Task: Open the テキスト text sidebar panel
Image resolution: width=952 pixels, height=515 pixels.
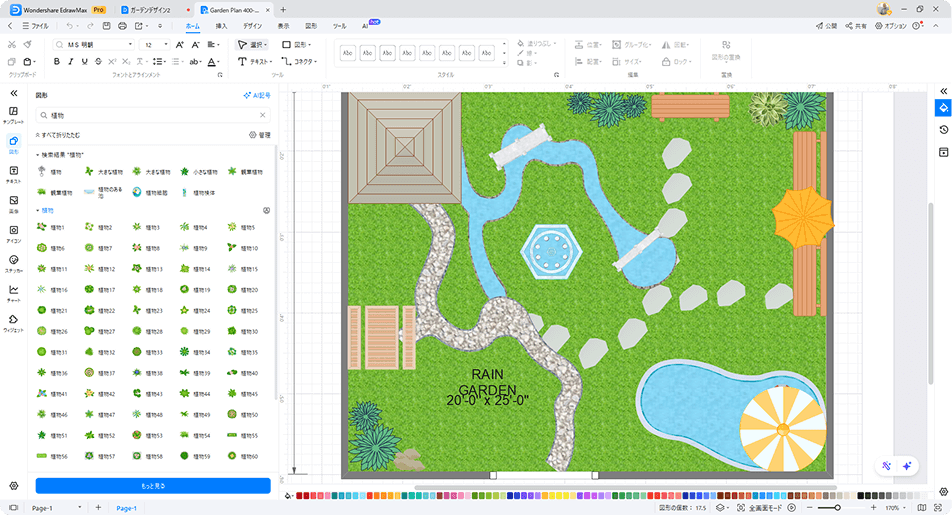Action: pyautogui.click(x=13, y=174)
